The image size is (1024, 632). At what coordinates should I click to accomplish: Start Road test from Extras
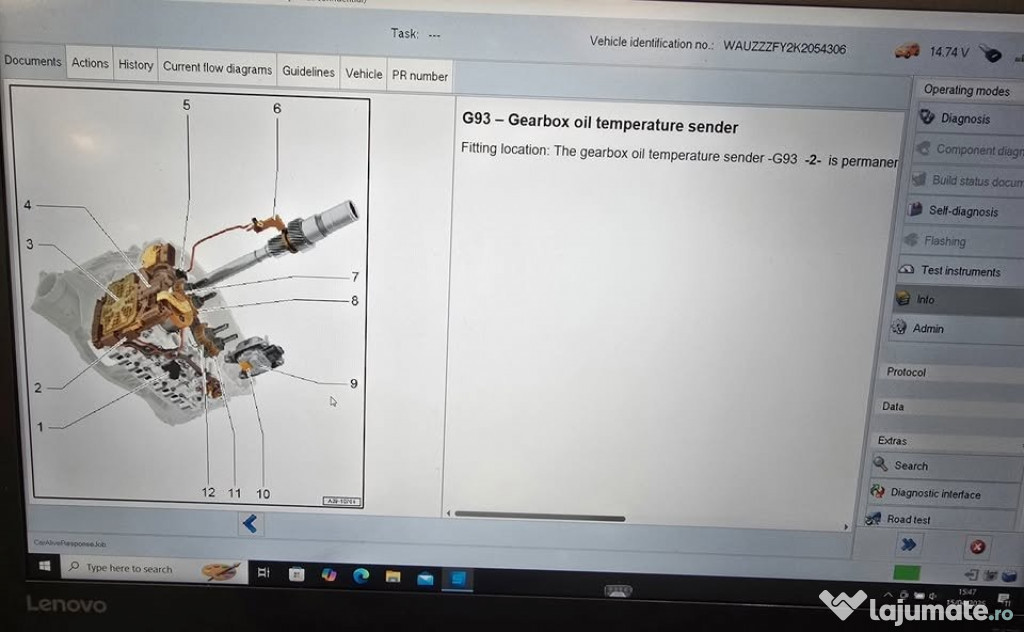pos(907,519)
